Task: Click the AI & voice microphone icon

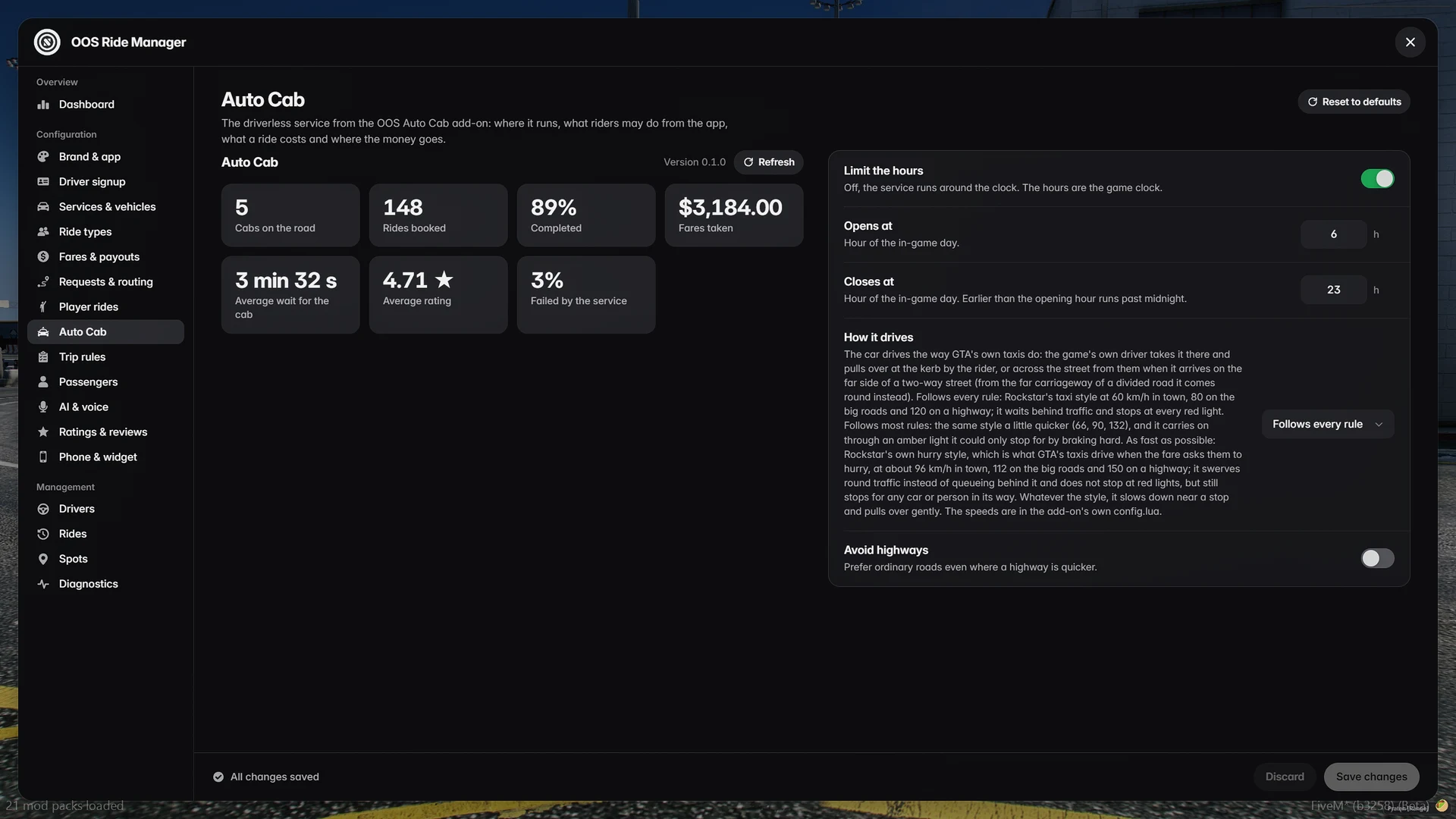Action: coord(43,407)
